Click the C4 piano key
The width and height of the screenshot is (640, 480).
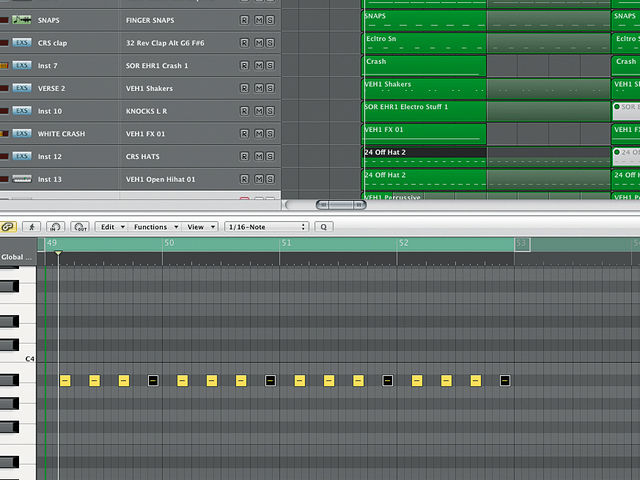18,358
